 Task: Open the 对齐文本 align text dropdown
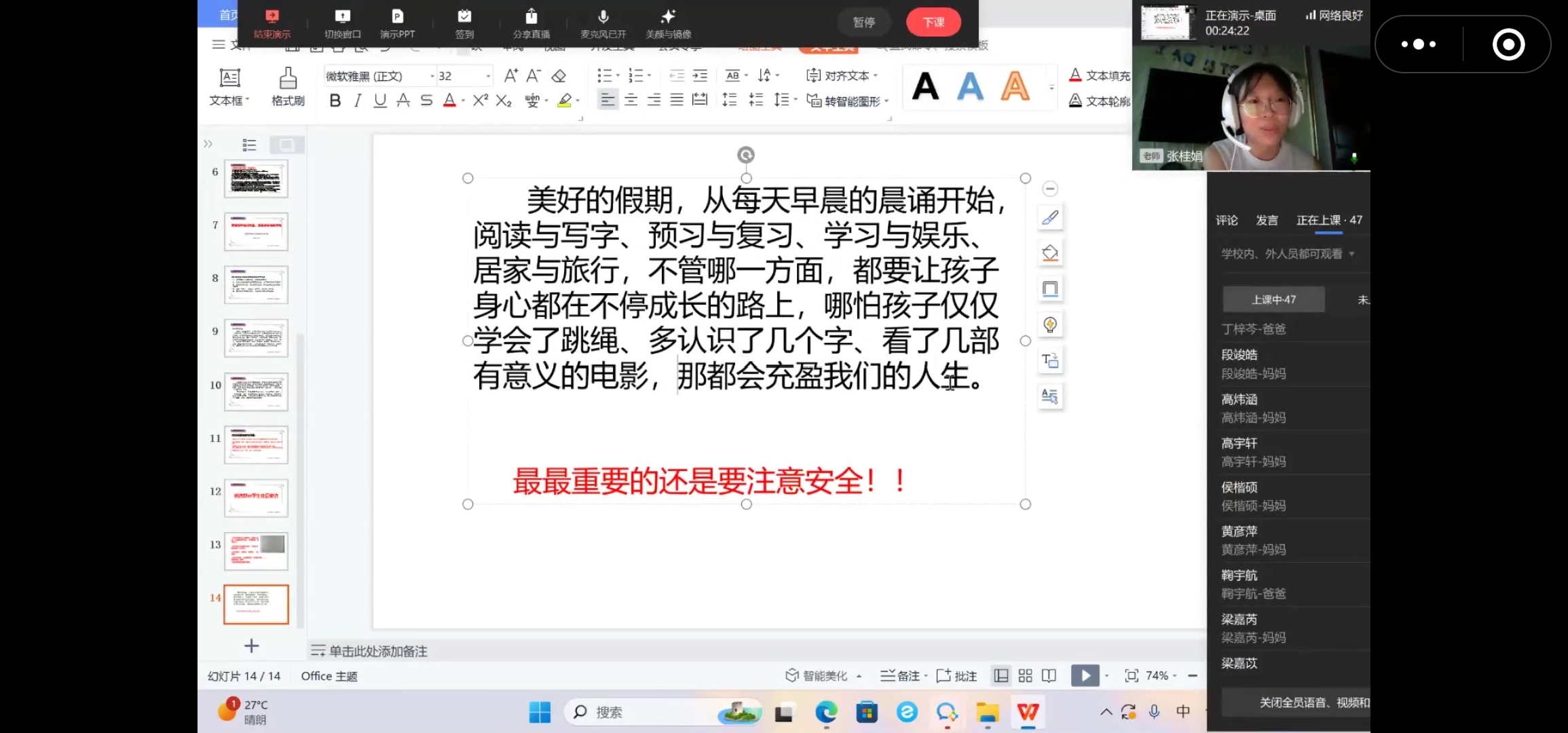click(842, 75)
